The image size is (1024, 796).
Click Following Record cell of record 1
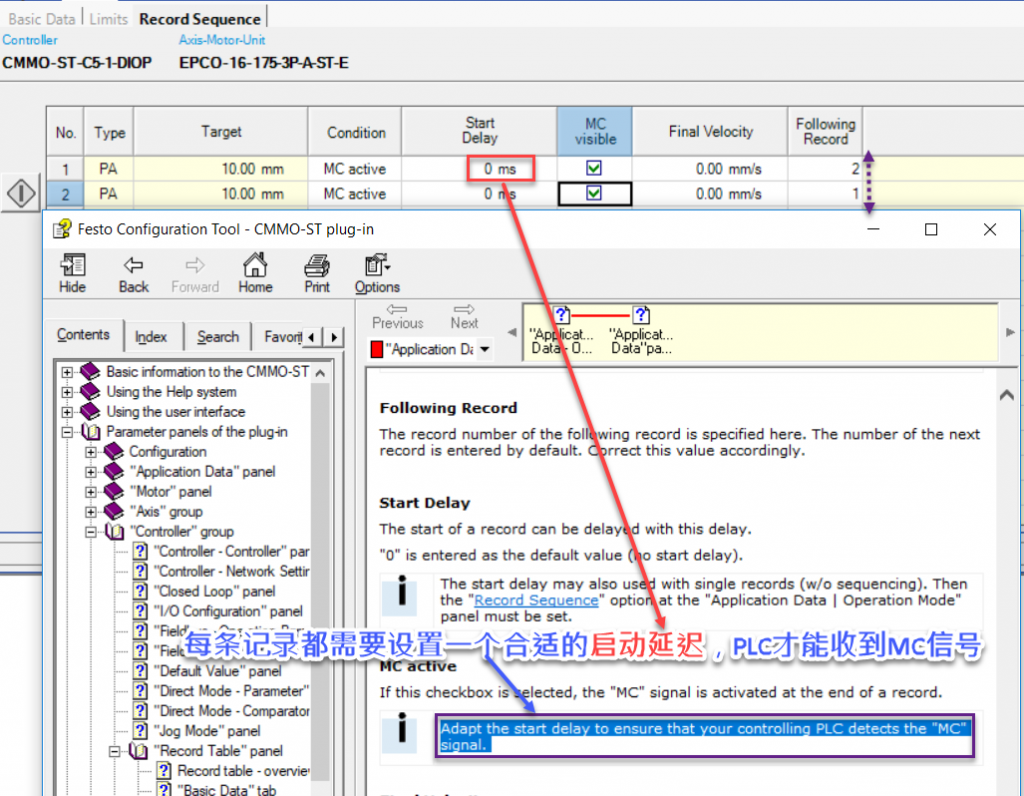(x=825, y=168)
